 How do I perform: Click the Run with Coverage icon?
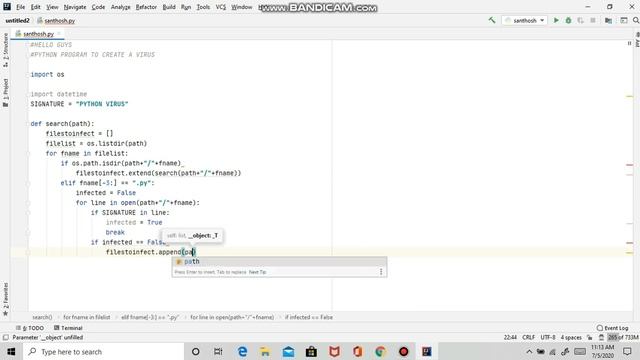[x=580, y=20]
